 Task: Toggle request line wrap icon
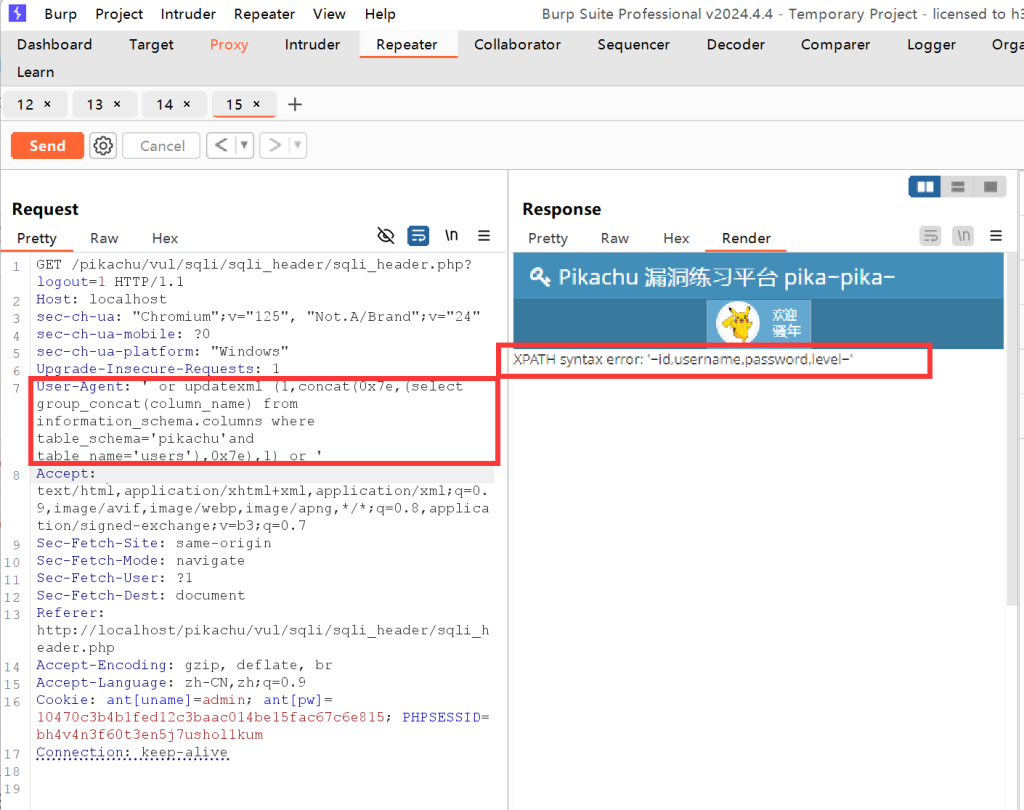click(x=418, y=236)
